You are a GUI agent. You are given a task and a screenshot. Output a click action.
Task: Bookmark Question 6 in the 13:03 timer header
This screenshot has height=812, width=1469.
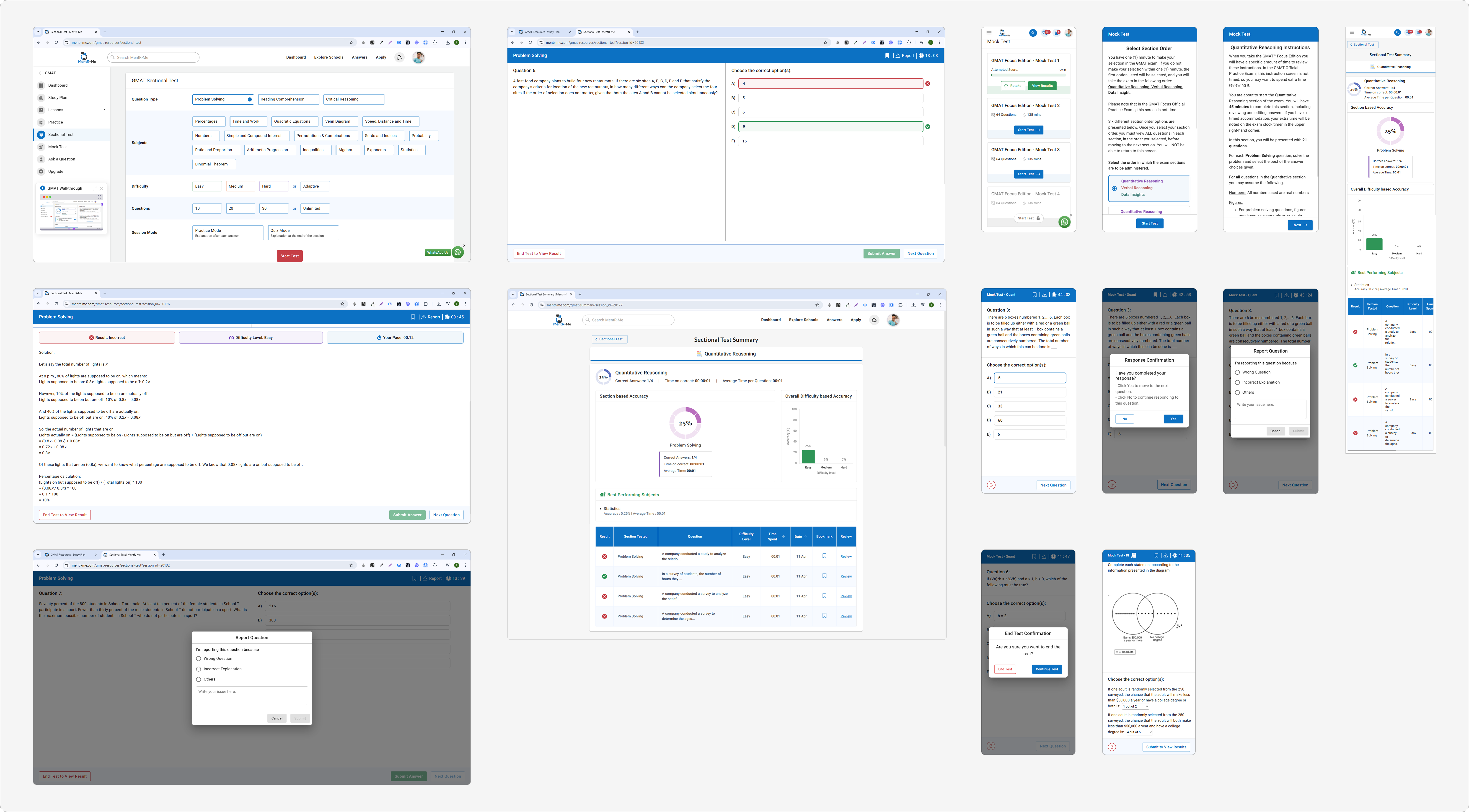click(887, 56)
